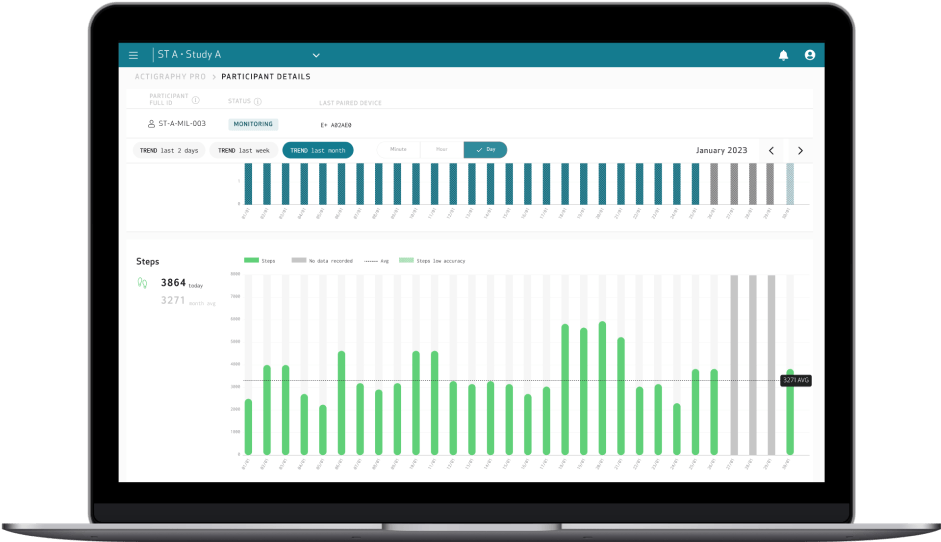
Task: Click the footsteps icon in Steps panel
Action: pos(142,283)
